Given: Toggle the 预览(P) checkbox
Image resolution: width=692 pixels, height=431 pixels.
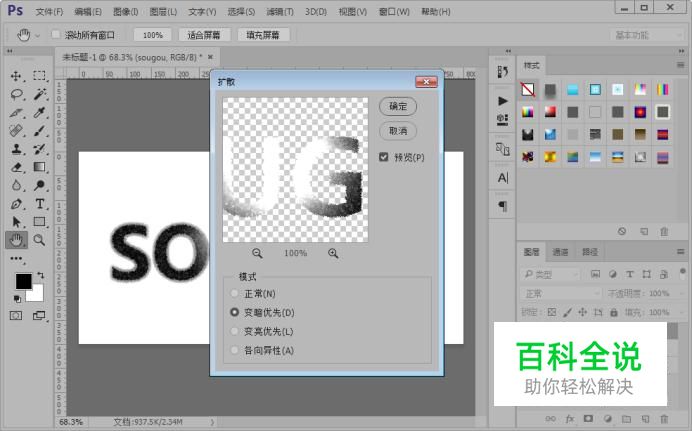Looking at the screenshot, I should tap(384, 157).
